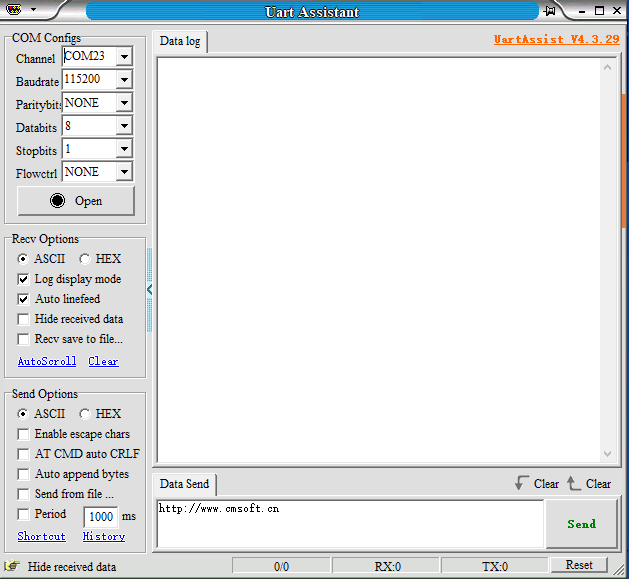The width and height of the screenshot is (629, 579).
Task: Click the AutoScroll link
Action: click(x=47, y=361)
